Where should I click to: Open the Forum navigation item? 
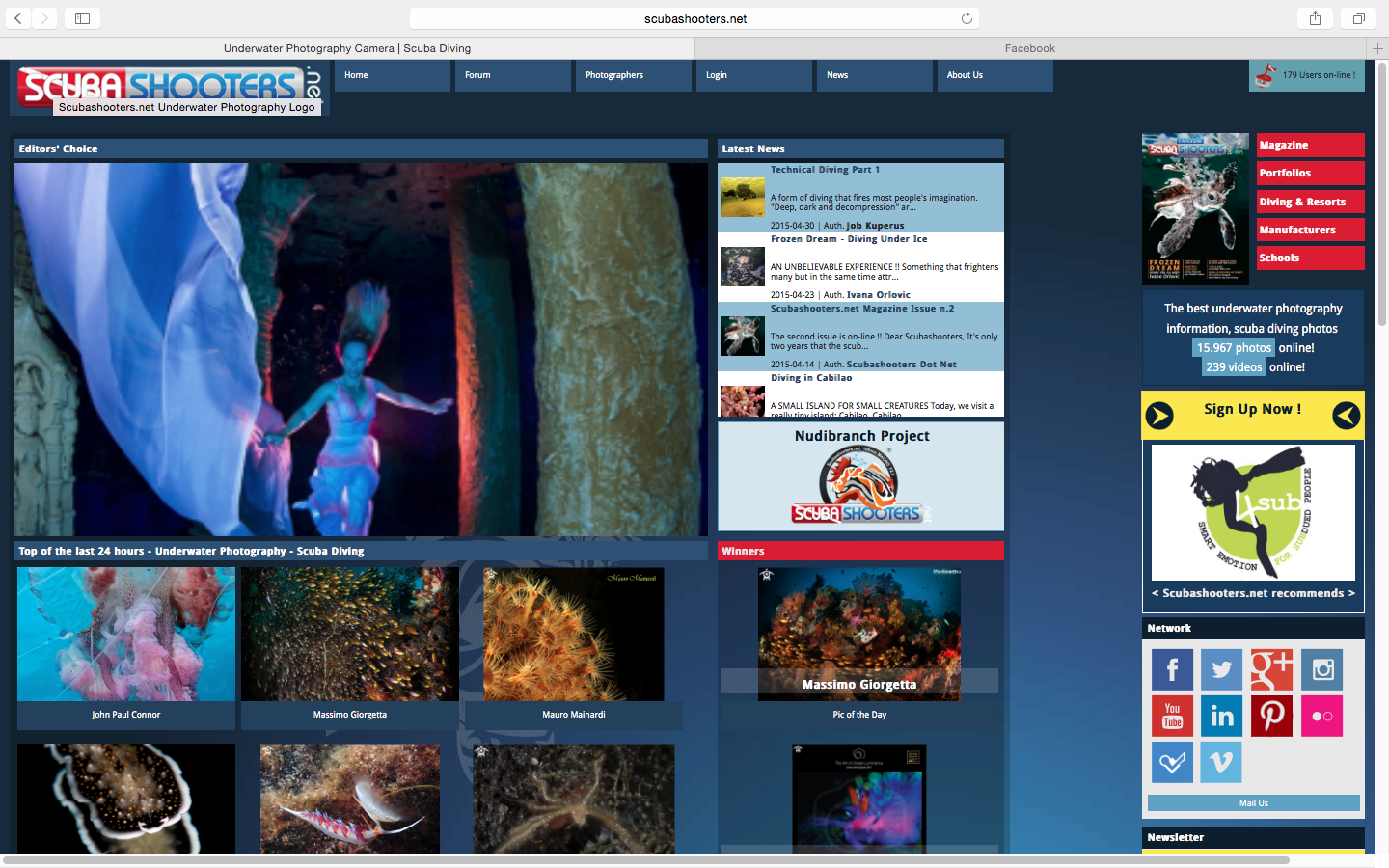[477, 75]
